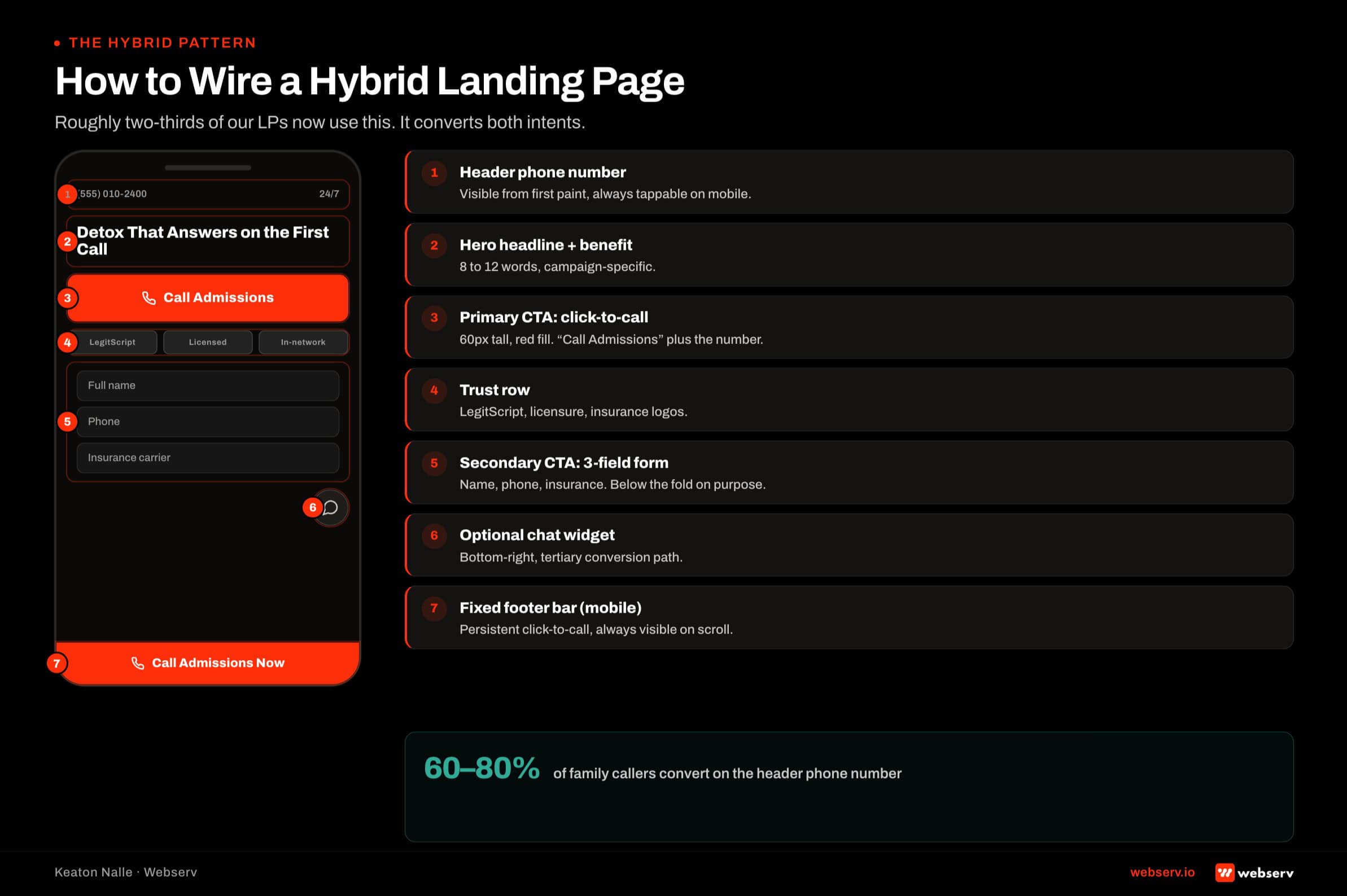The width and height of the screenshot is (1347, 896).
Task: Click the Detox That Answers on the First Call headline
Action: pyautogui.click(x=203, y=240)
